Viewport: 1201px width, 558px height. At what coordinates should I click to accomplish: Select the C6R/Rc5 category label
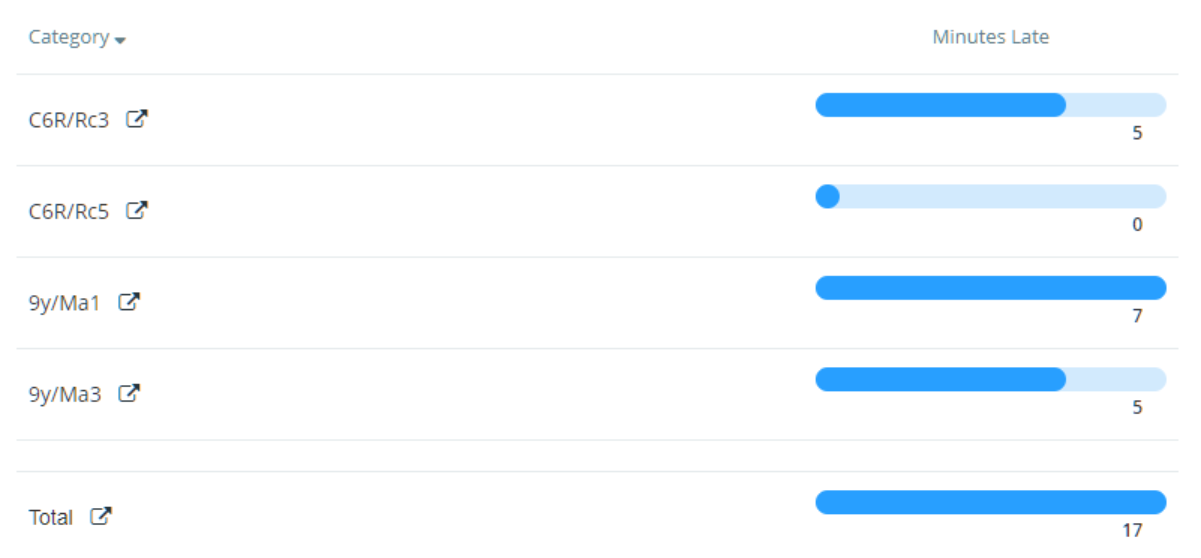pyautogui.click(x=68, y=212)
